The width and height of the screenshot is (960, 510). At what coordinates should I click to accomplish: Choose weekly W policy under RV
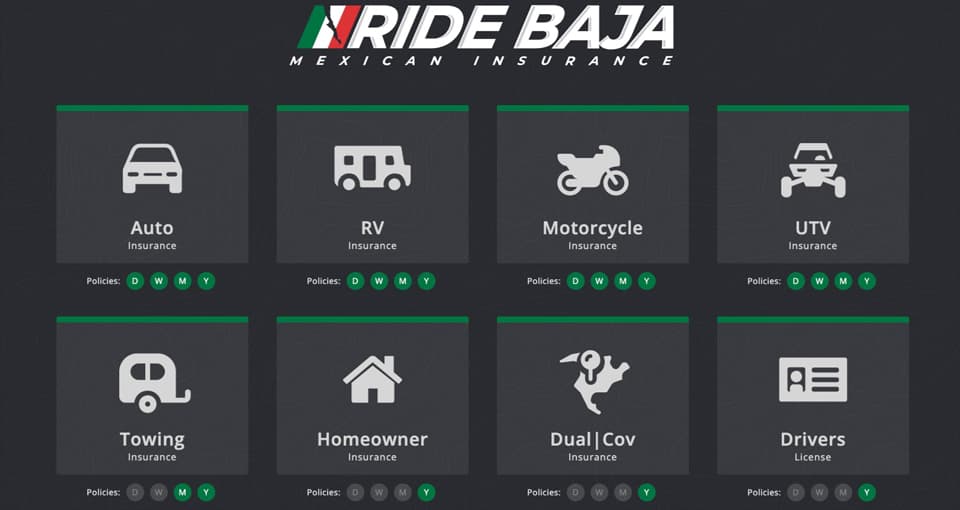(x=379, y=281)
